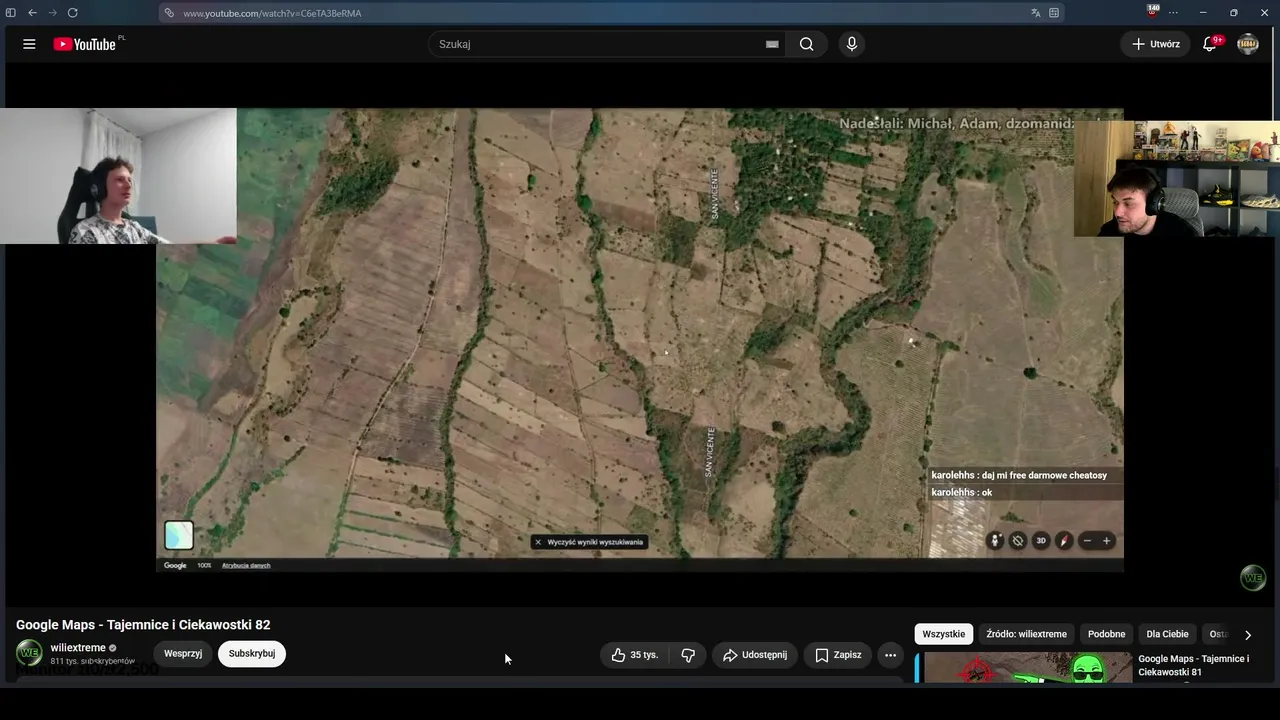Click the Wesprzyj button
The image size is (1280, 720).
point(183,654)
